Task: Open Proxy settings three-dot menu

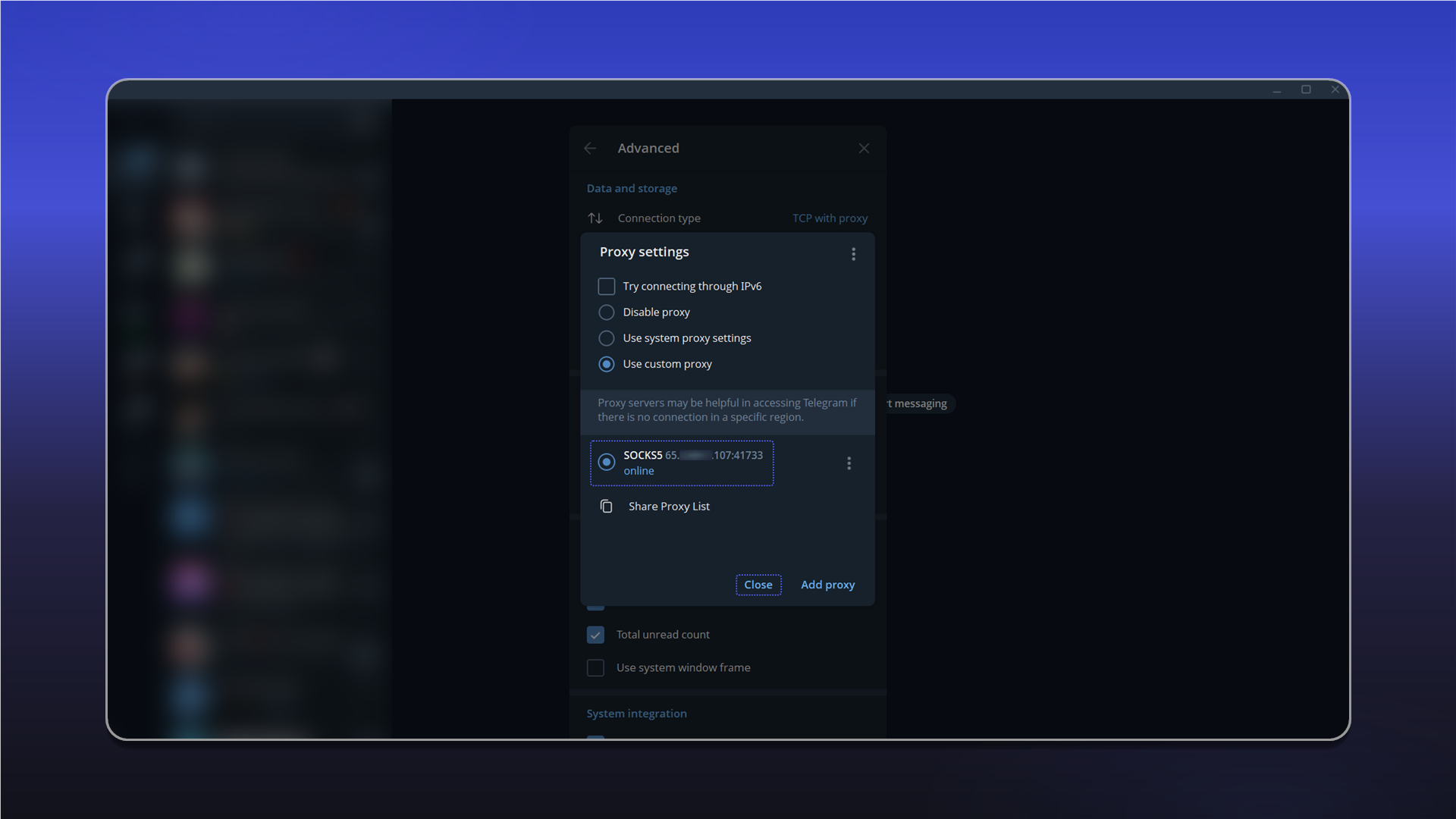Action: coord(853,254)
